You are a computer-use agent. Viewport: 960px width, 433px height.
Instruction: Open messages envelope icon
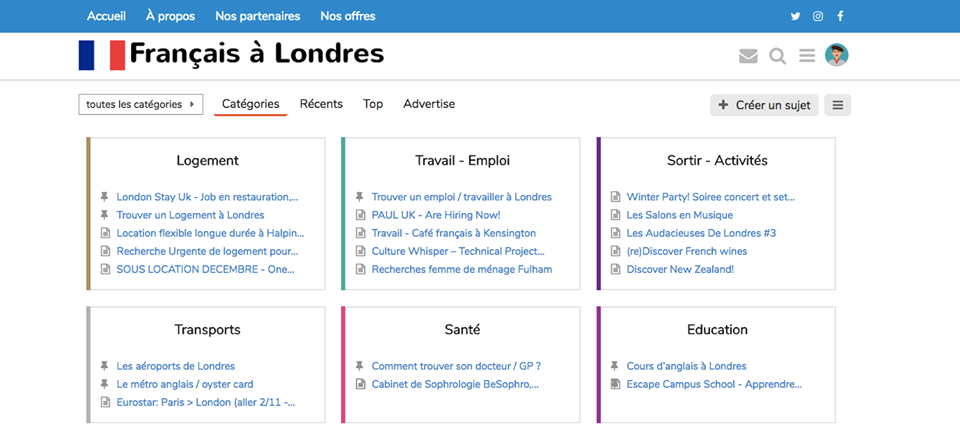point(748,56)
